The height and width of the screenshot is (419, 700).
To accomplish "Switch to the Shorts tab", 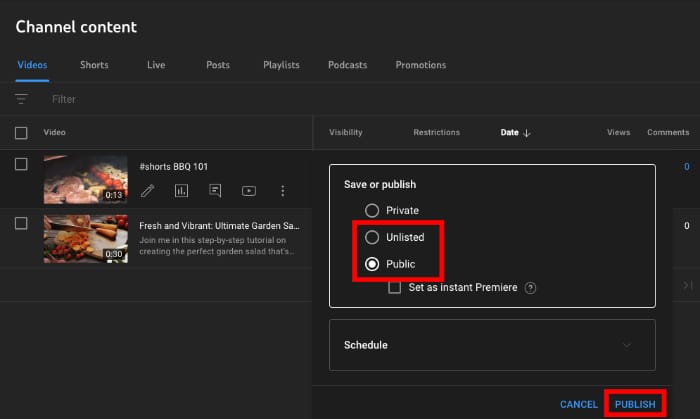I will point(94,65).
